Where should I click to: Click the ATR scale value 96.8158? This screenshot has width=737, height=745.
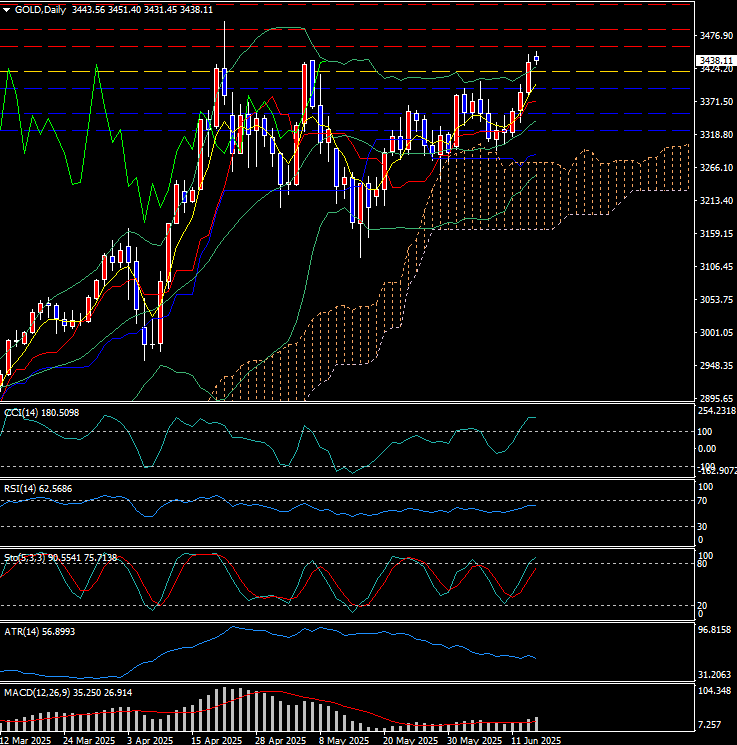(714, 630)
